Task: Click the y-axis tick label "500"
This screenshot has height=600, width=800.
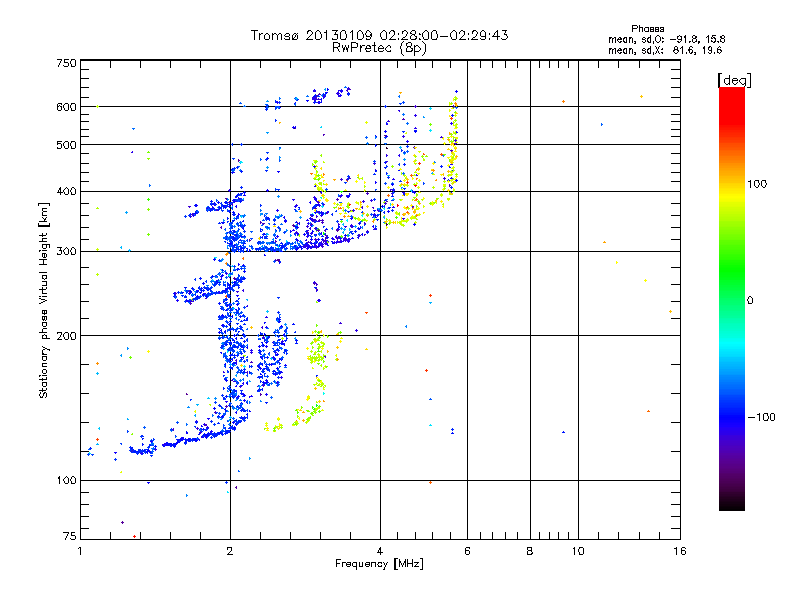Action: (66, 145)
